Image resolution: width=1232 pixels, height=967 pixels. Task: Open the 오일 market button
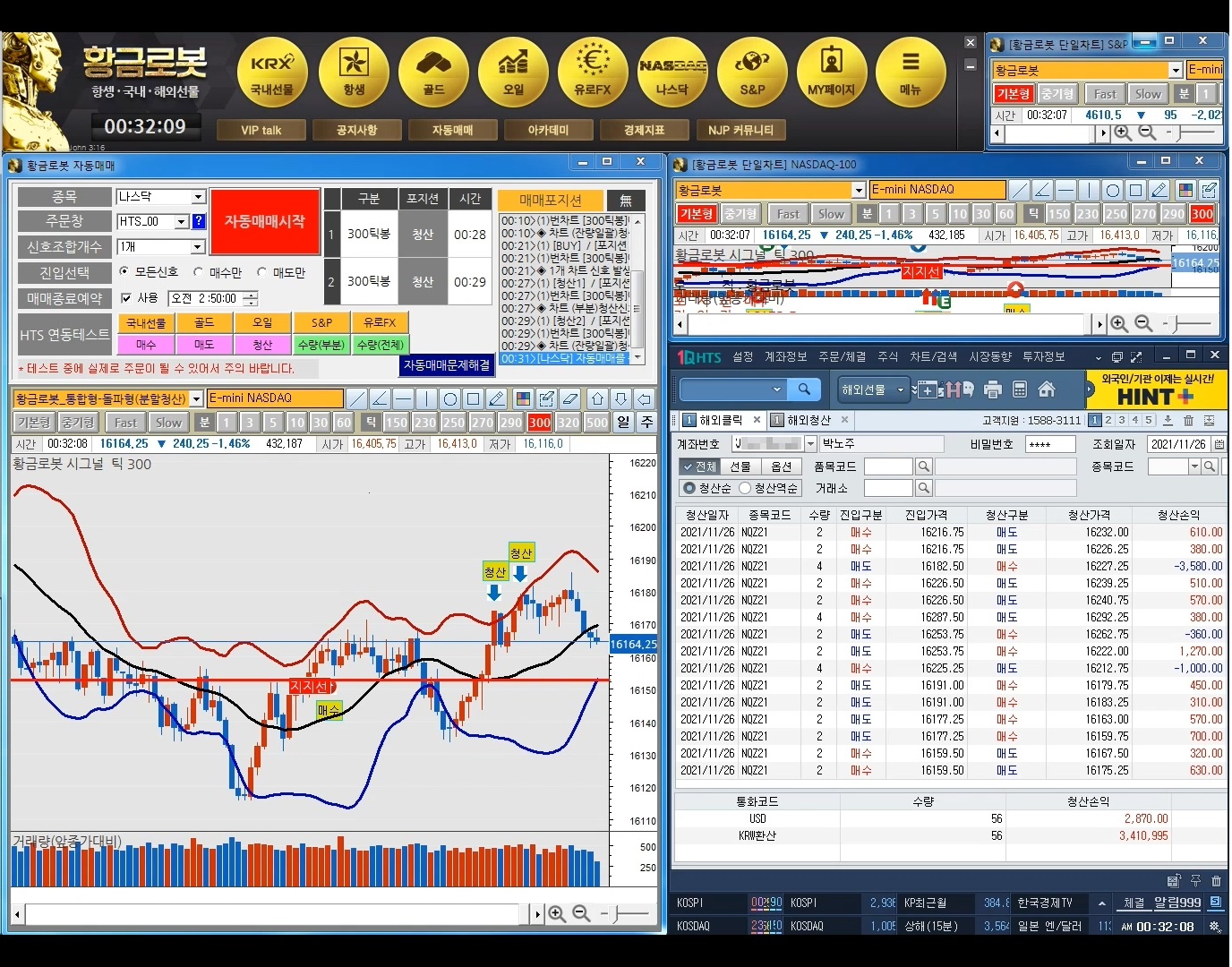[513, 73]
